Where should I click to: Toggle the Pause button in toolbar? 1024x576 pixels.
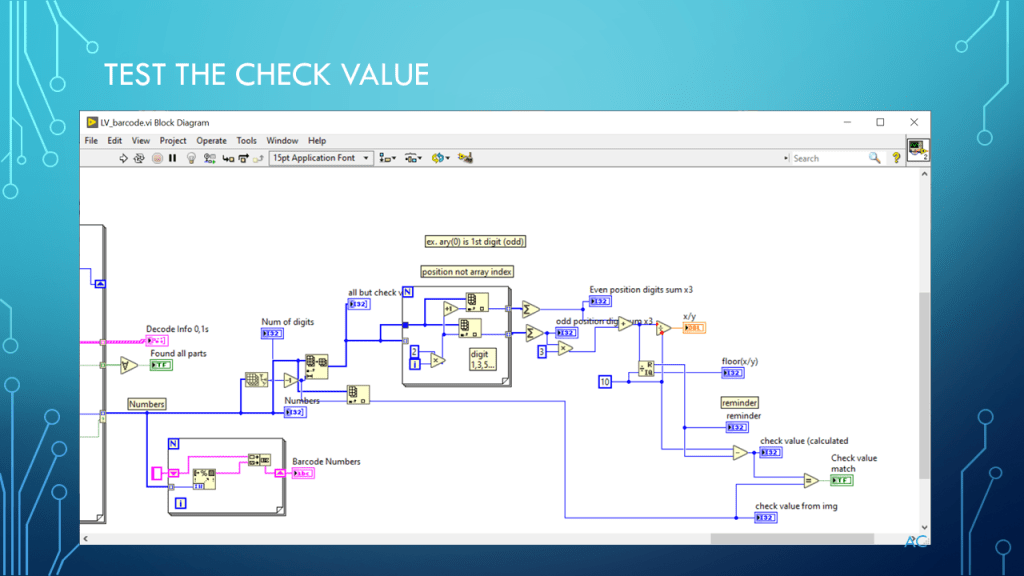(173, 158)
